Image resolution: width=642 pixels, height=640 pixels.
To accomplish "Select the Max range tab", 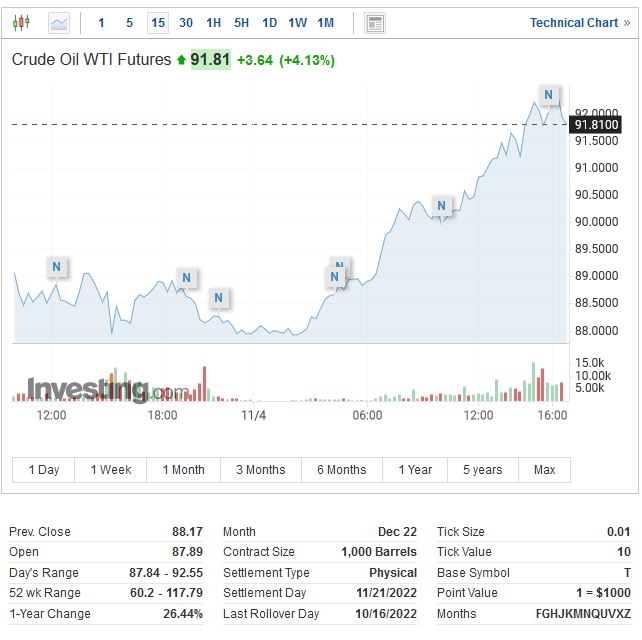I will click(x=545, y=470).
